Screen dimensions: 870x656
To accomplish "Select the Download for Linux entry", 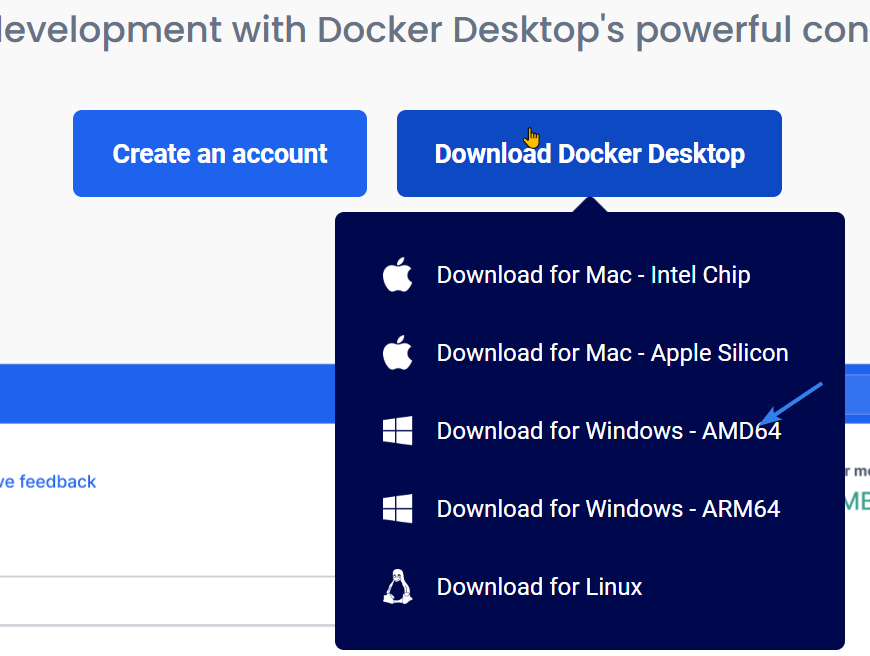I will 539,586.
